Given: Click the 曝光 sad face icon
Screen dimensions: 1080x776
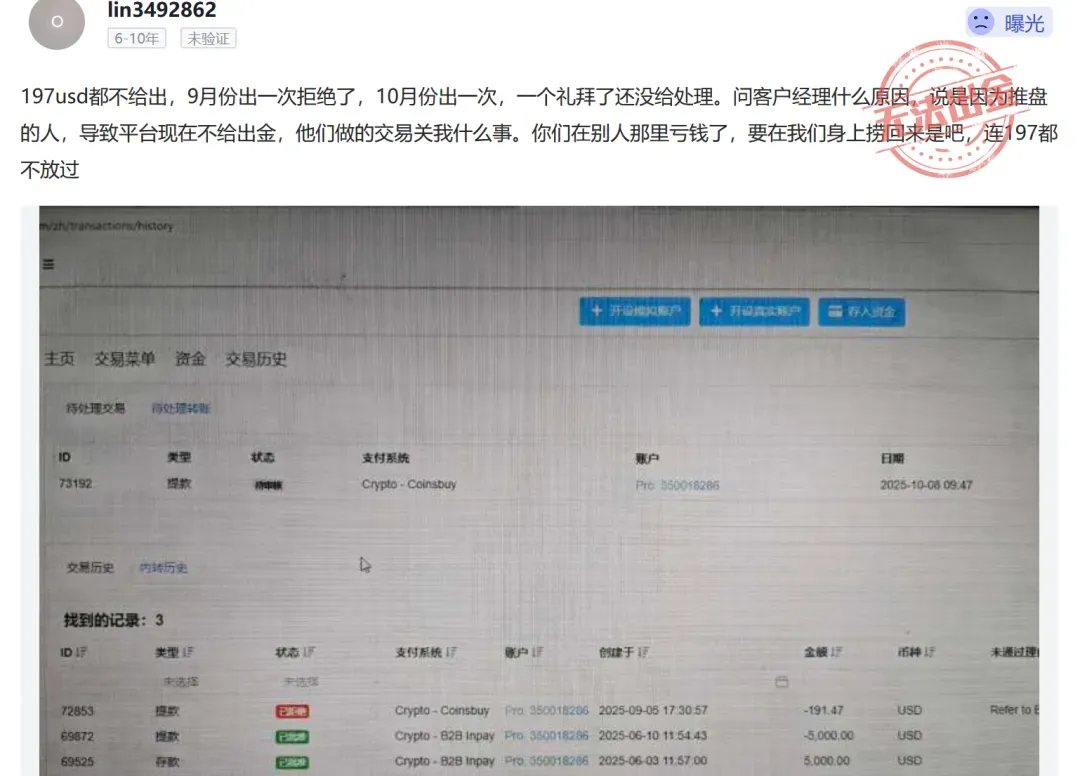Looking at the screenshot, I should (981, 23).
